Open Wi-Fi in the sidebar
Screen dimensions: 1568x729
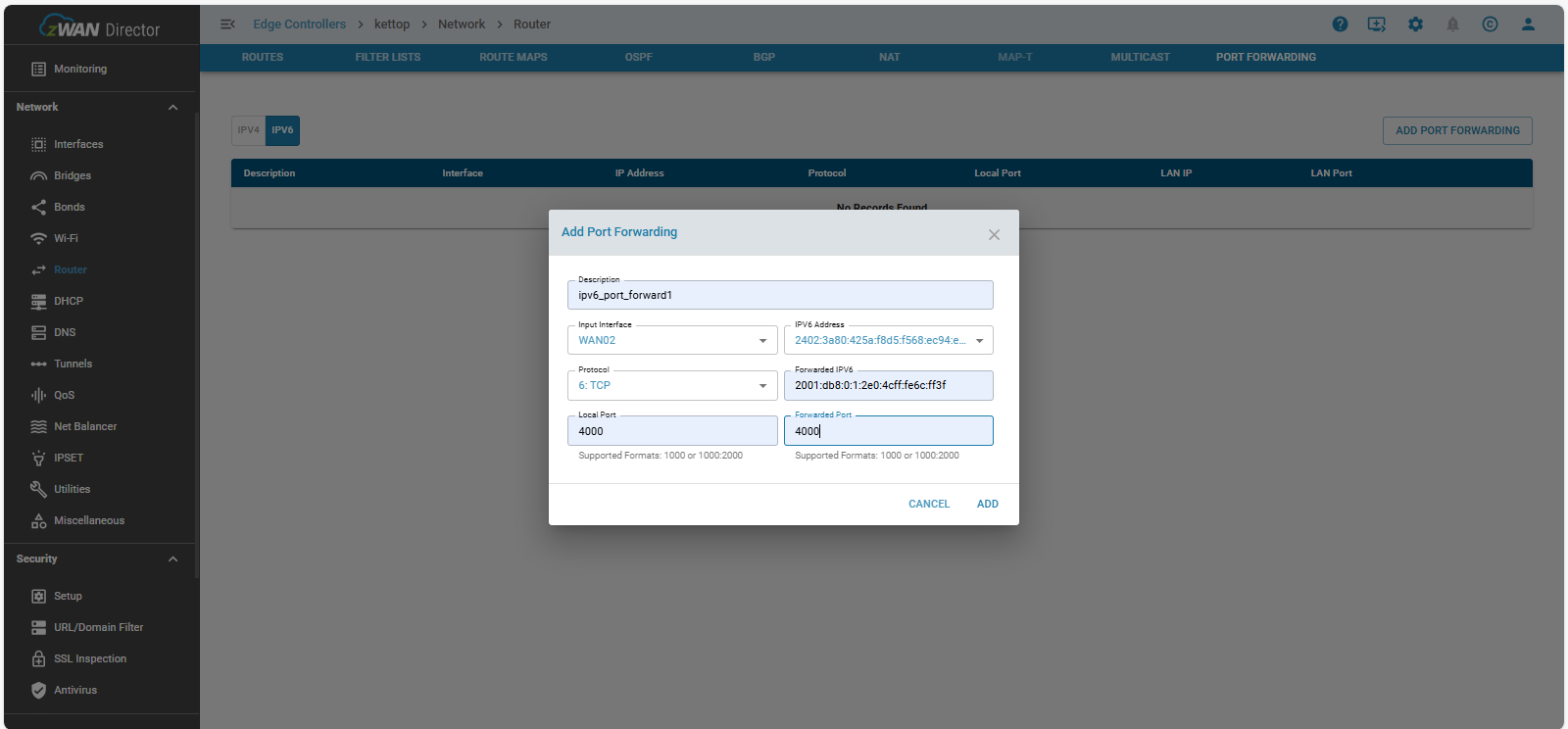pos(66,238)
